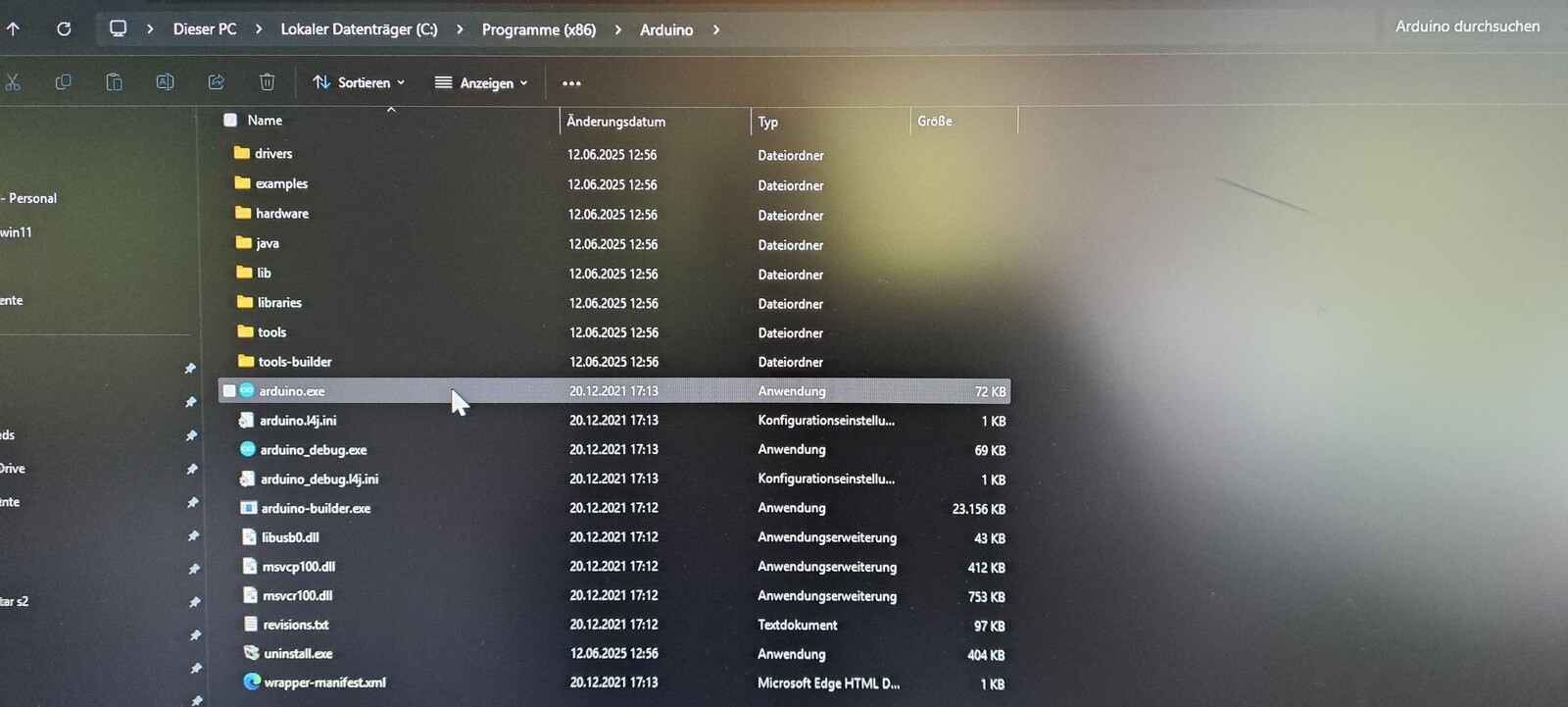1568x707 pixels.
Task: Select the libraries folder
Action: [279, 303]
